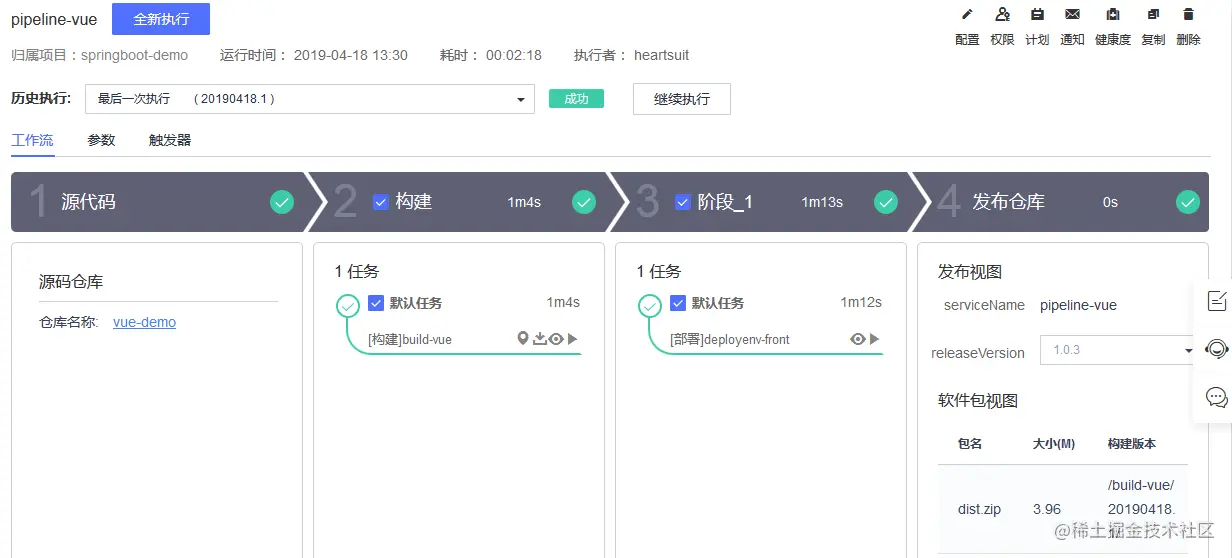This screenshot has width=1232, height=558.
Task: Click the 构建 stage success checkmark
Action: coord(584,202)
